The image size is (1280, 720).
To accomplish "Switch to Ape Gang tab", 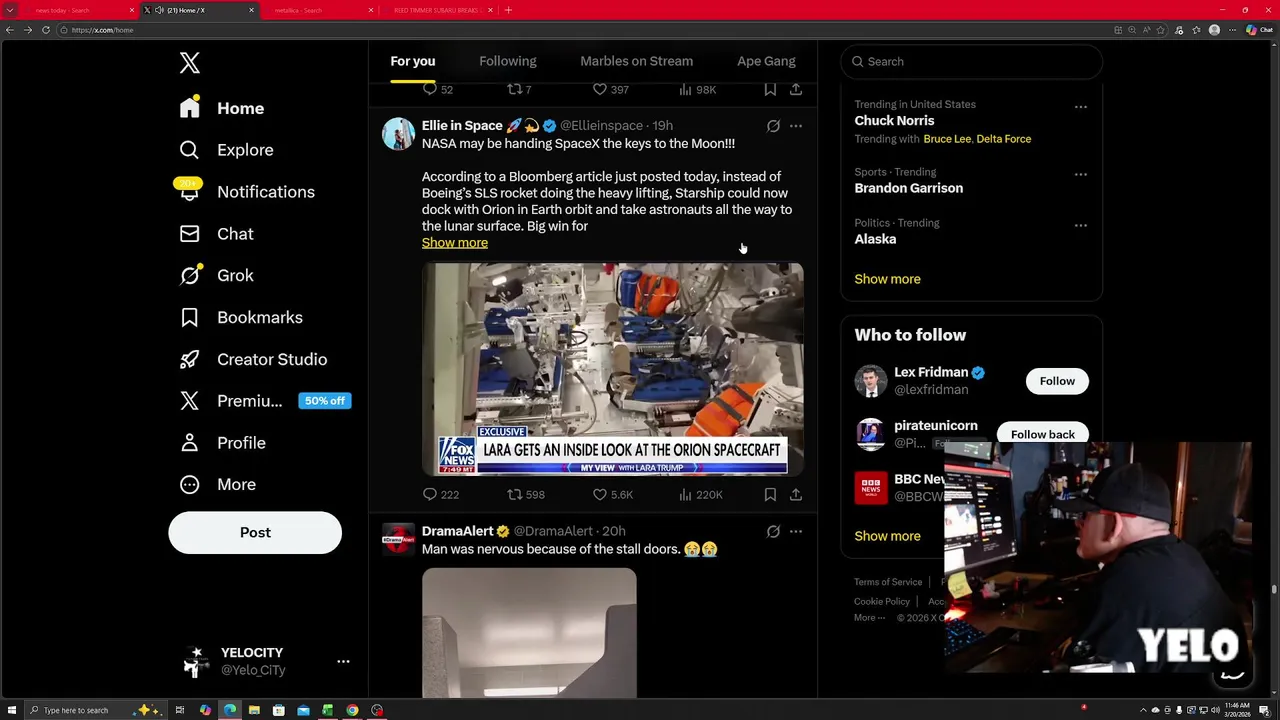I will click(x=766, y=61).
